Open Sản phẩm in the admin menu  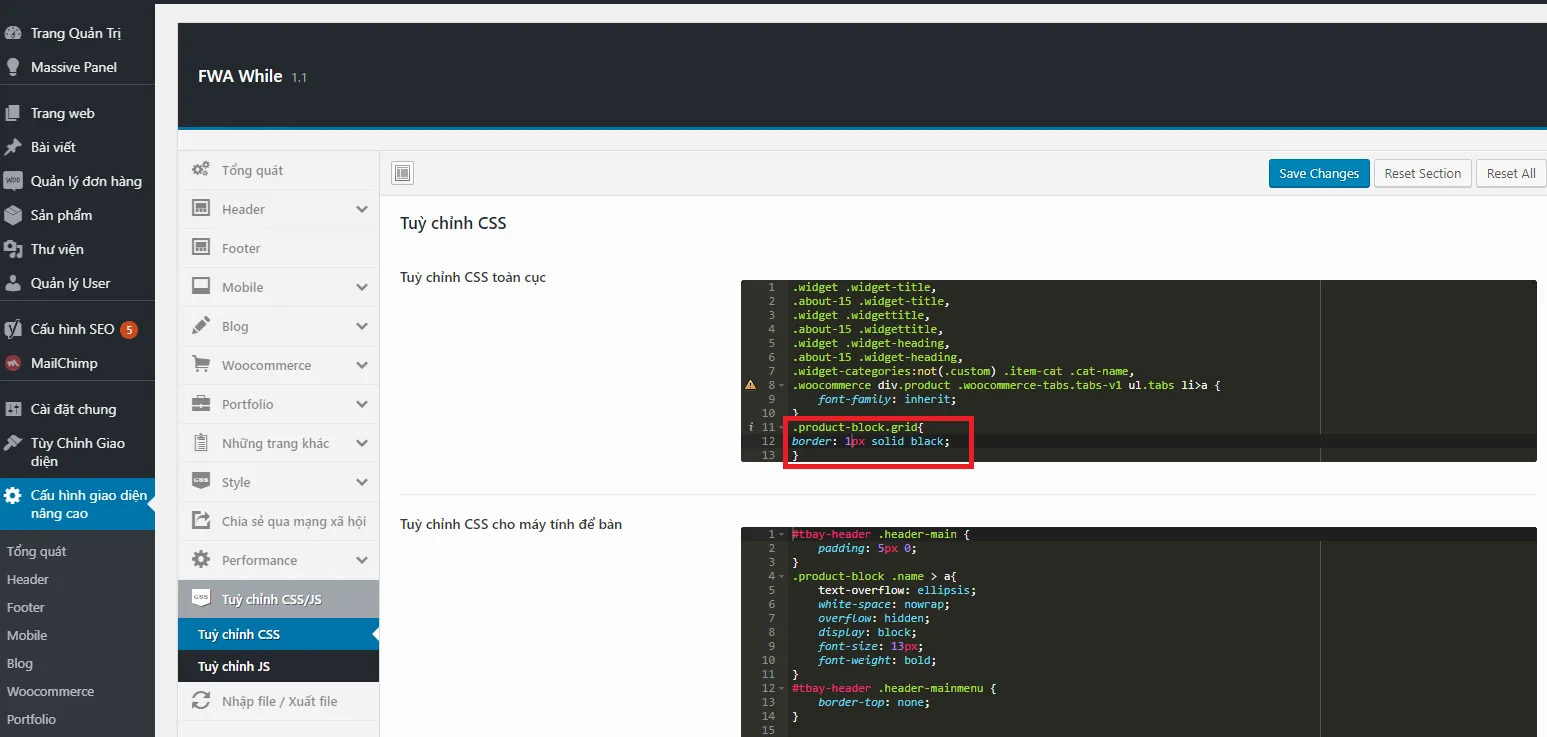point(61,215)
